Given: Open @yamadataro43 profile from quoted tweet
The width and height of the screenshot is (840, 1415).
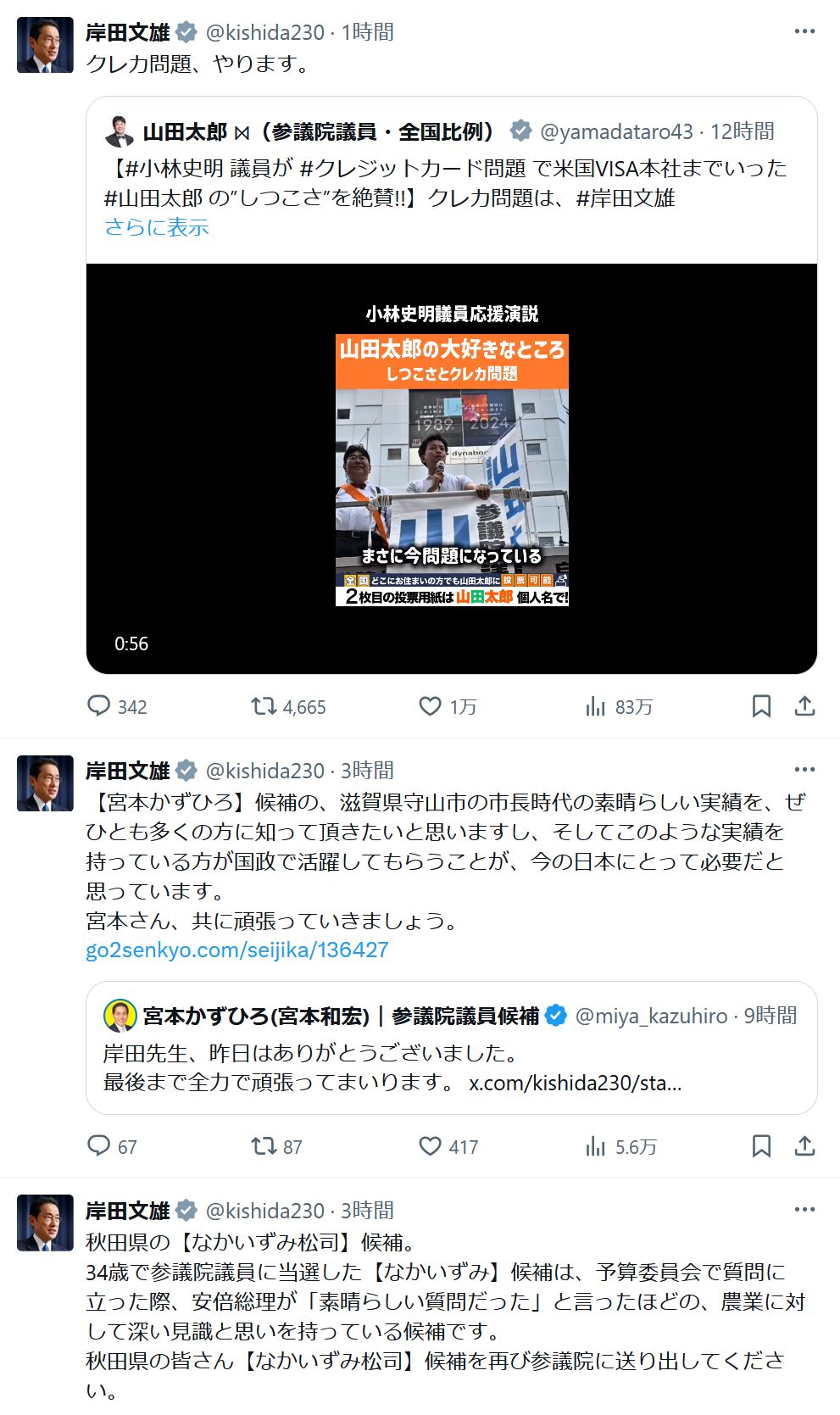Looking at the screenshot, I should coord(616,131).
